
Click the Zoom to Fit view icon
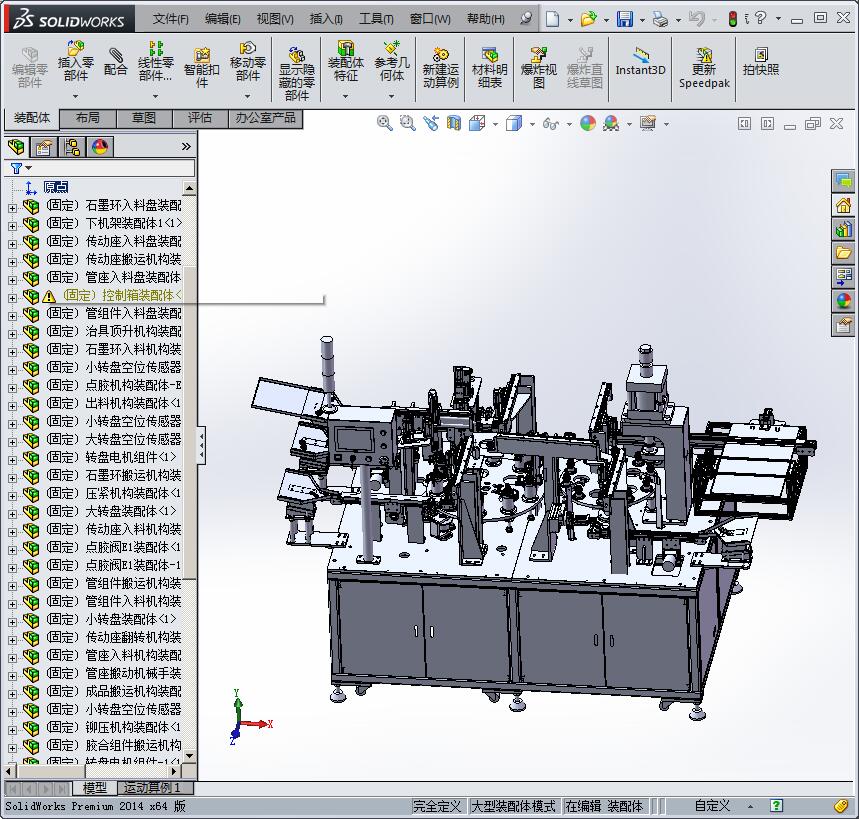coord(384,123)
